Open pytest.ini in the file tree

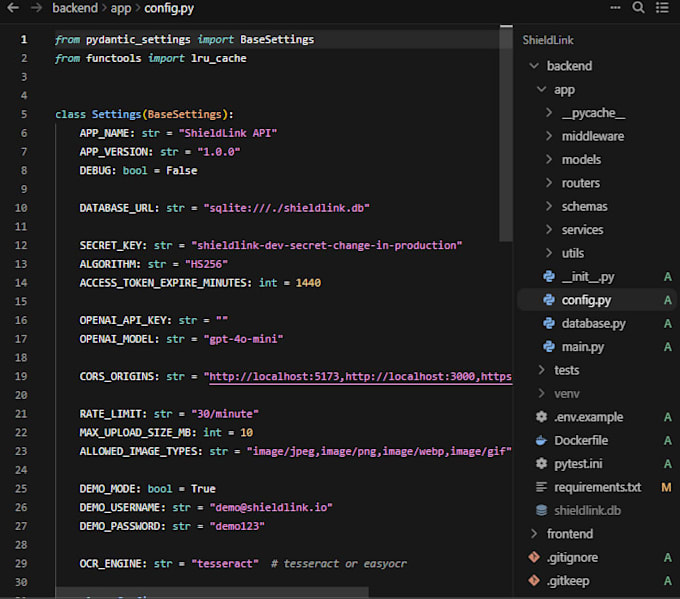[578, 464]
